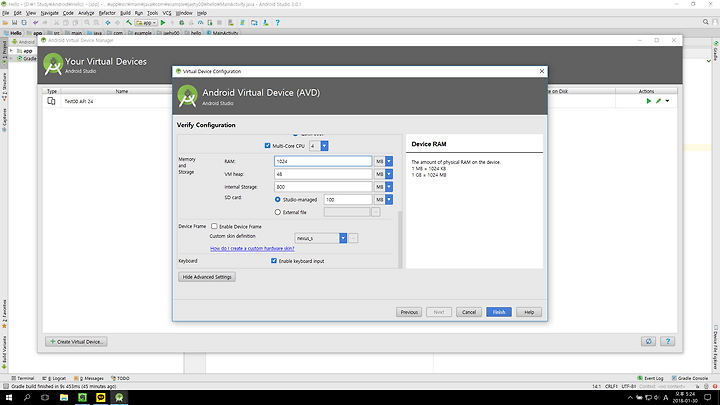Click the Android Studio taskbar icon
720x405 pixels.
[x=119, y=398]
